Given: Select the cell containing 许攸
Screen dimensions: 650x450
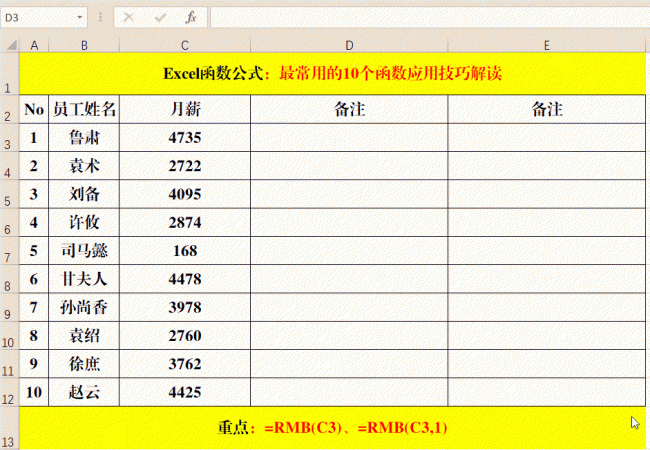Looking at the screenshot, I should [84, 223].
